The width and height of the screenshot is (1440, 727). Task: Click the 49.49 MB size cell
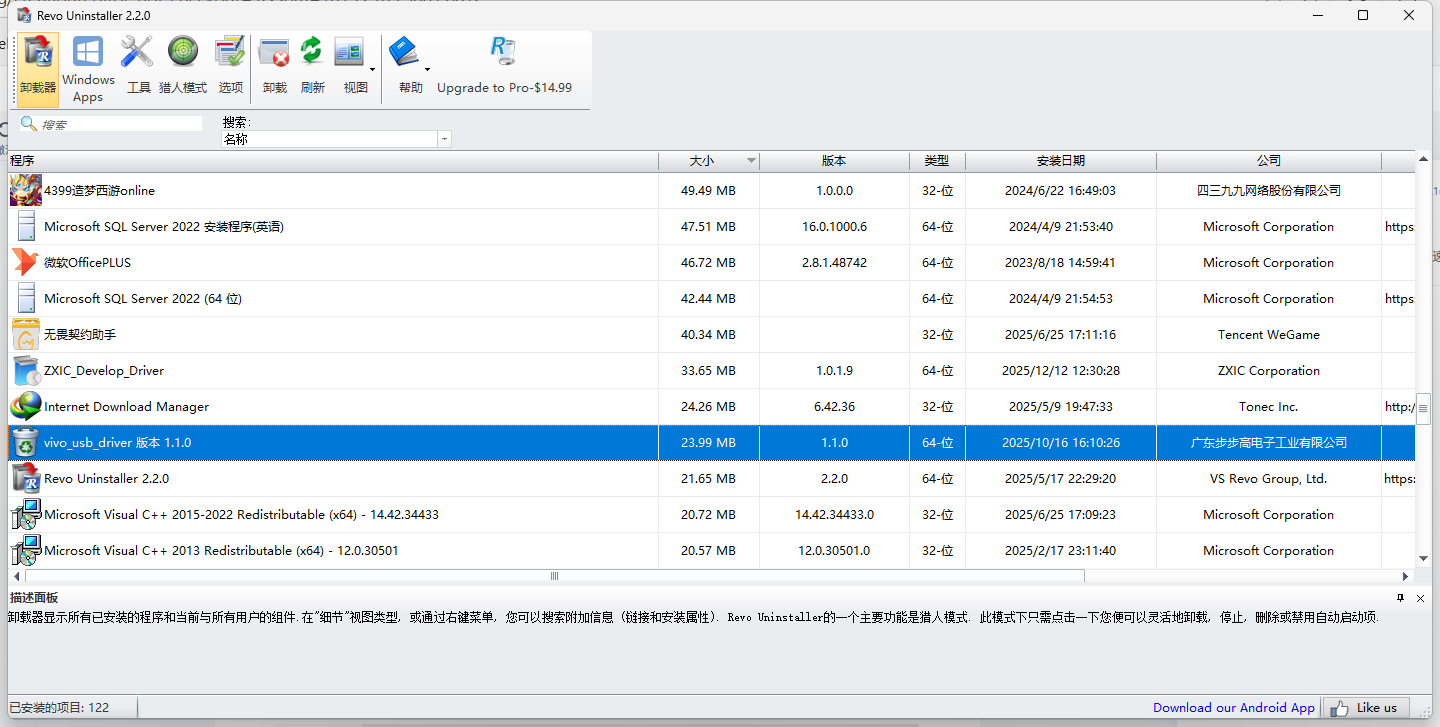point(708,190)
